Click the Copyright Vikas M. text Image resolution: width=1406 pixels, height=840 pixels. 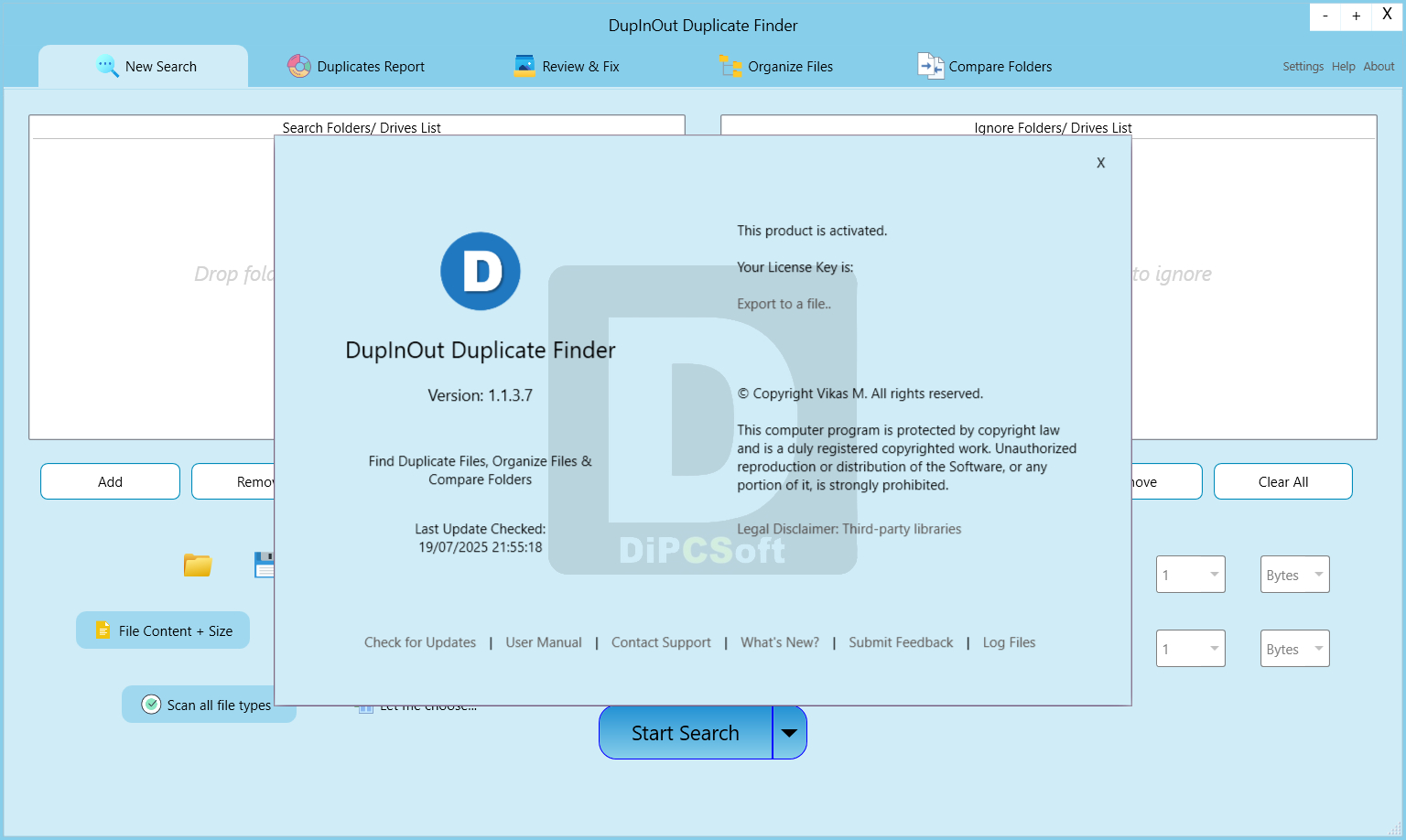point(860,393)
